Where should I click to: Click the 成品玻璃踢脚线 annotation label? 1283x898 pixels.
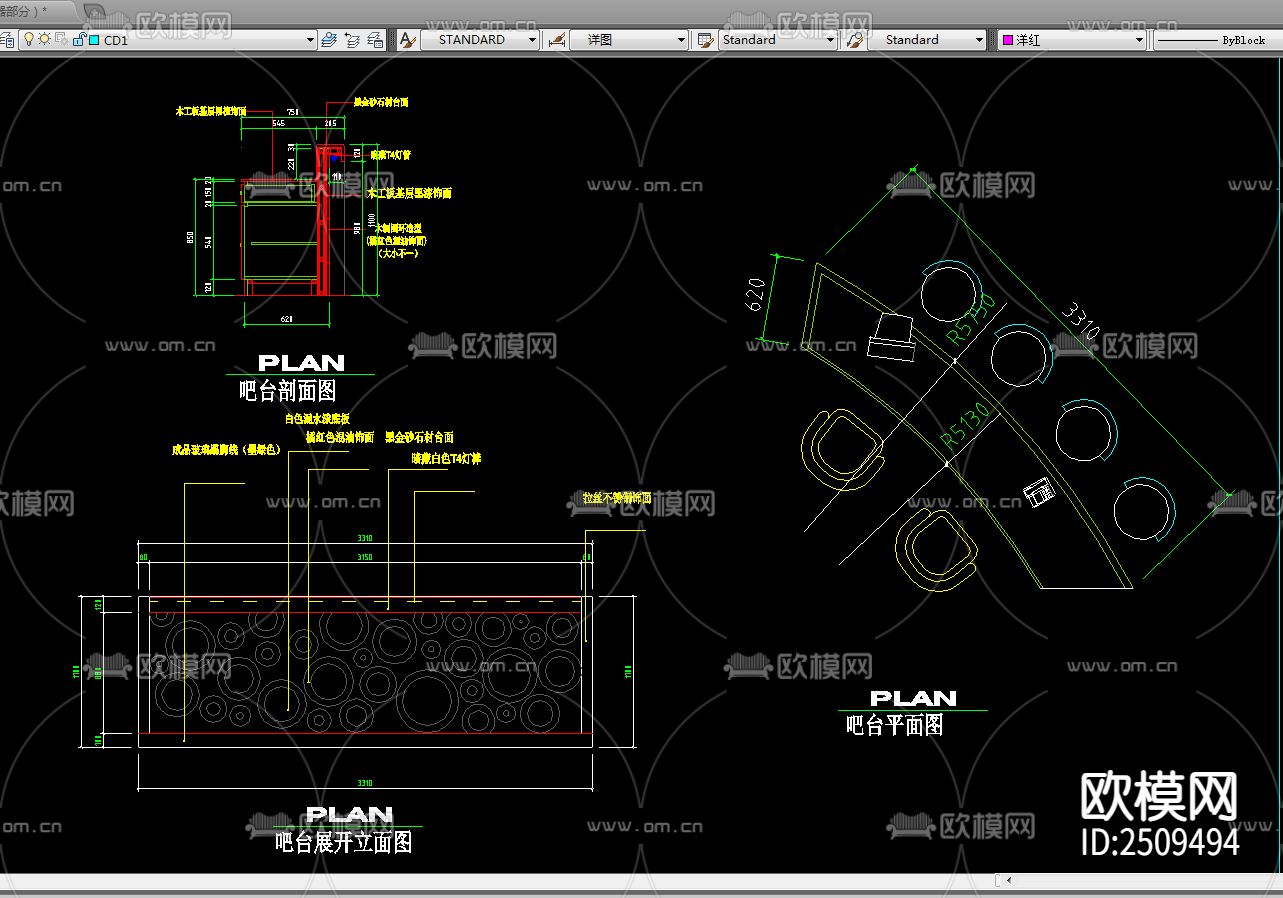[227, 450]
